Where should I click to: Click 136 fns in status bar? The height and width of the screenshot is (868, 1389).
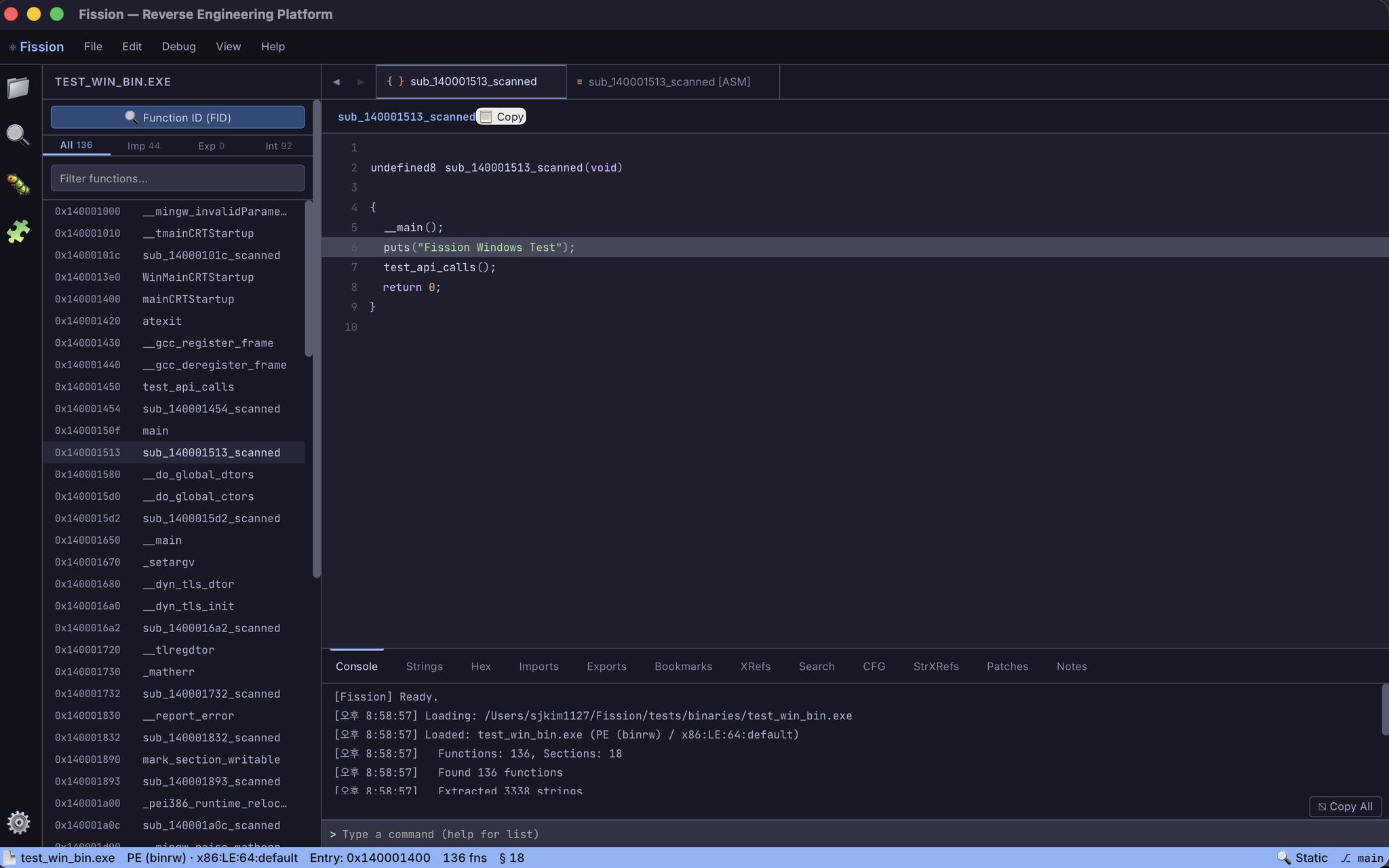pyautogui.click(x=465, y=858)
